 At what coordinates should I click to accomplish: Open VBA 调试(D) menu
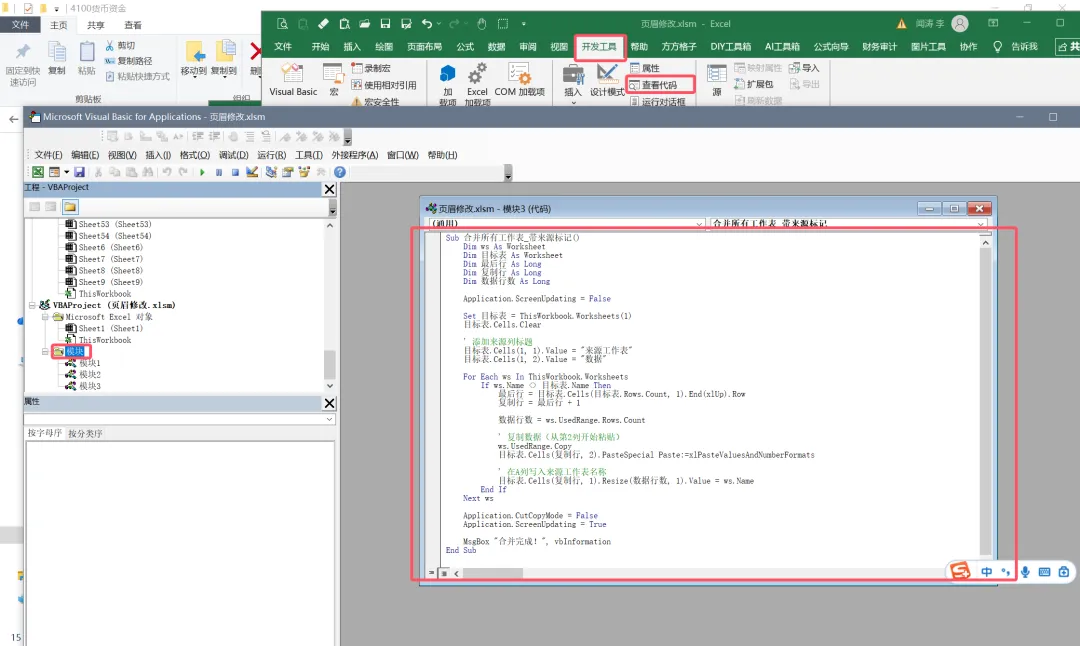tap(233, 155)
